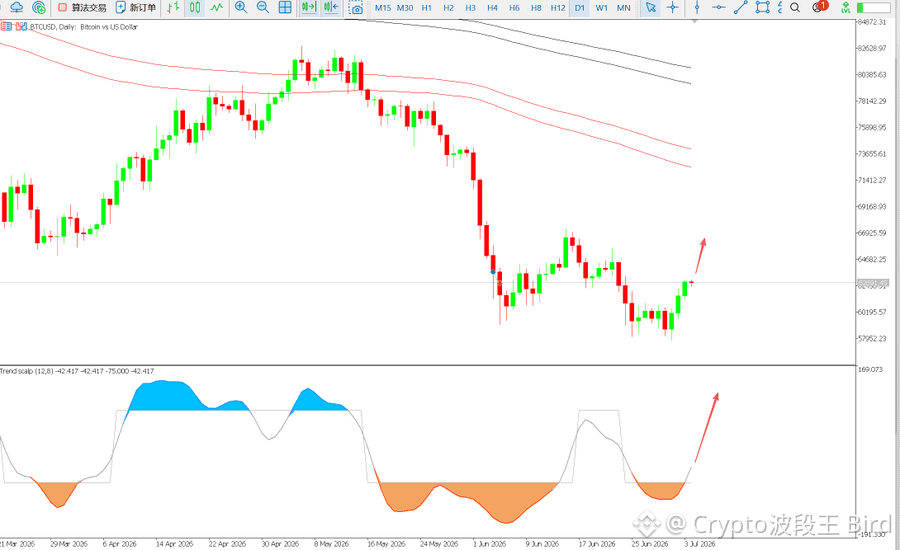
Task: Toggle auto scroll to chart end
Action: [x=309, y=7]
